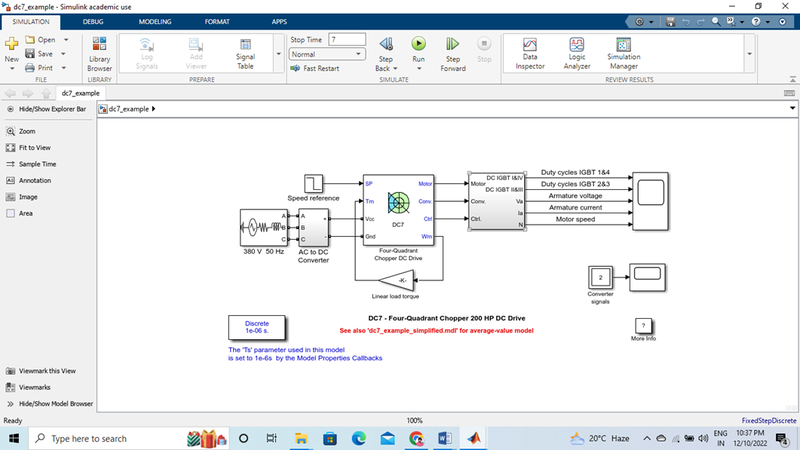Click the Stop Time input field
This screenshot has width=800, height=450.
(347, 40)
